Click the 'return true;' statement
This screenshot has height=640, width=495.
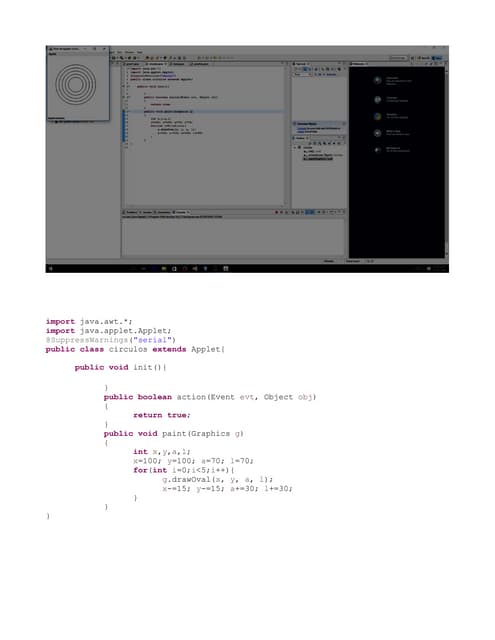tap(162, 415)
